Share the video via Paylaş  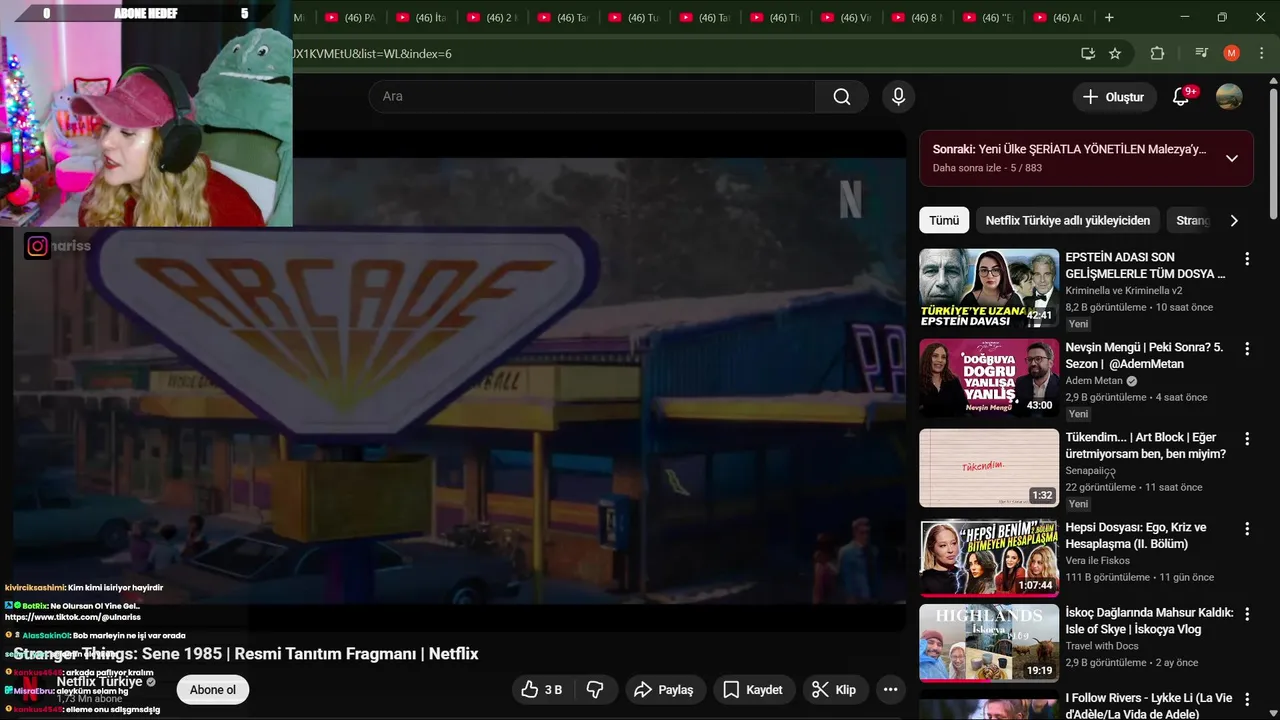(x=664, y=690)
